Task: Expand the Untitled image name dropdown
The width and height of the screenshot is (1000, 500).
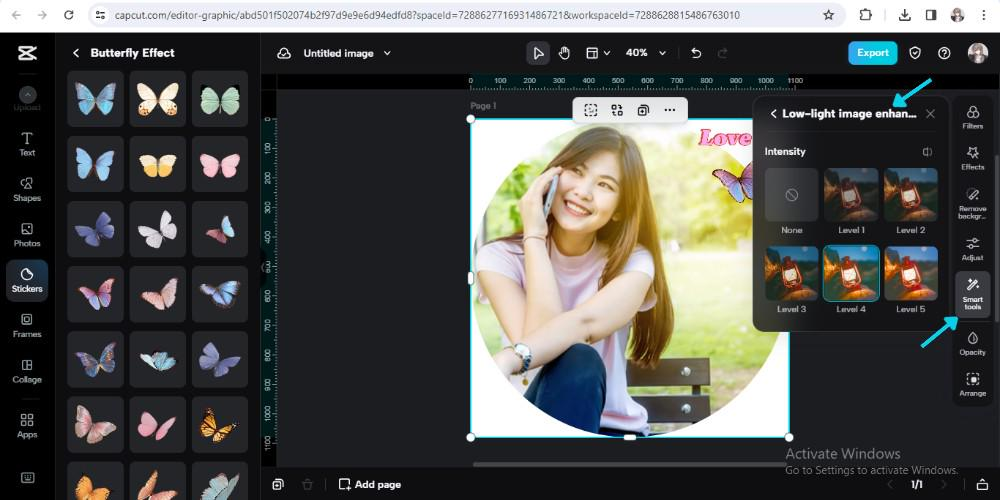Action: 387,54
